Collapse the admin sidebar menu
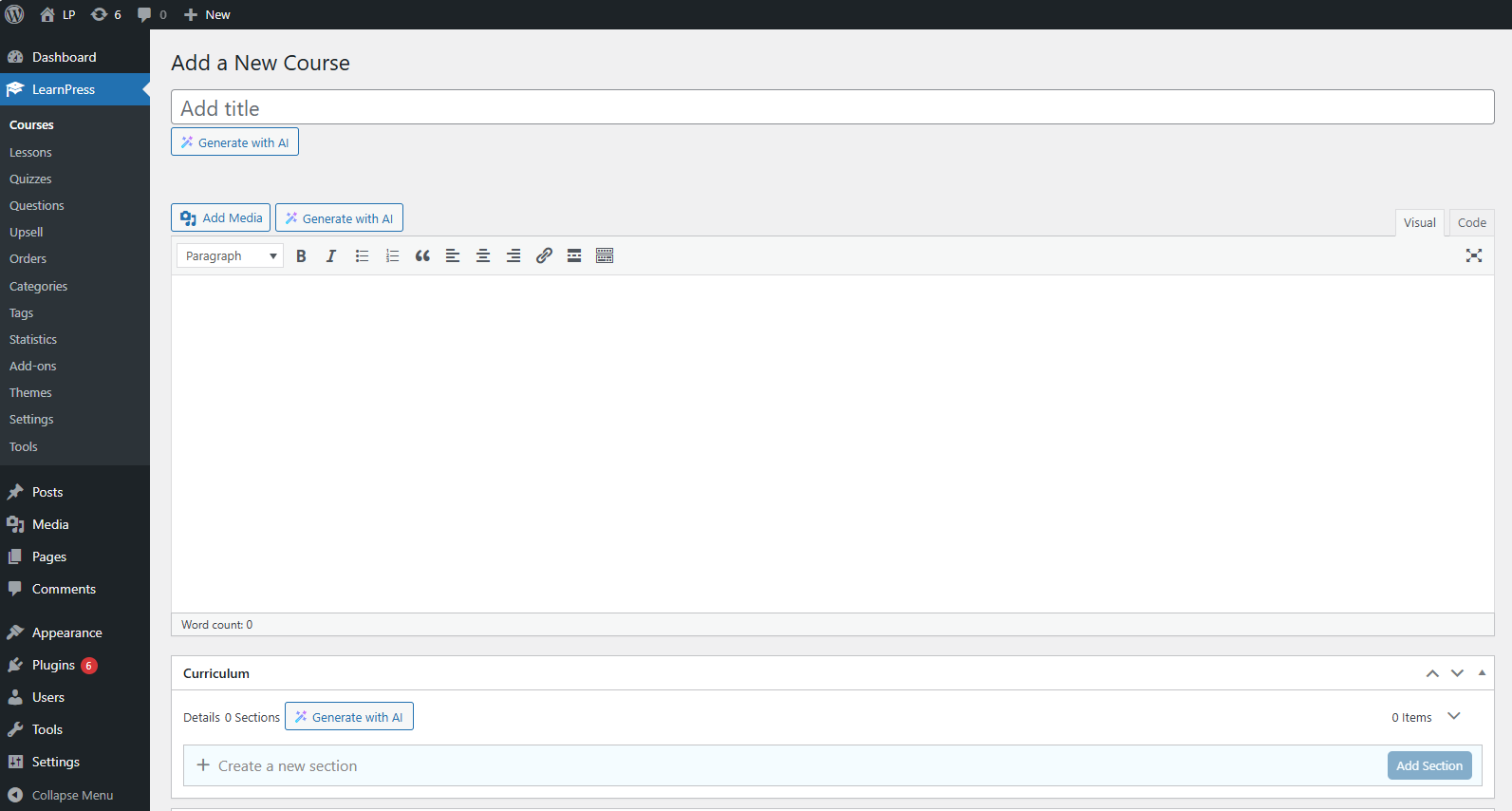1512x811 pixels. (x=62, y=795)
